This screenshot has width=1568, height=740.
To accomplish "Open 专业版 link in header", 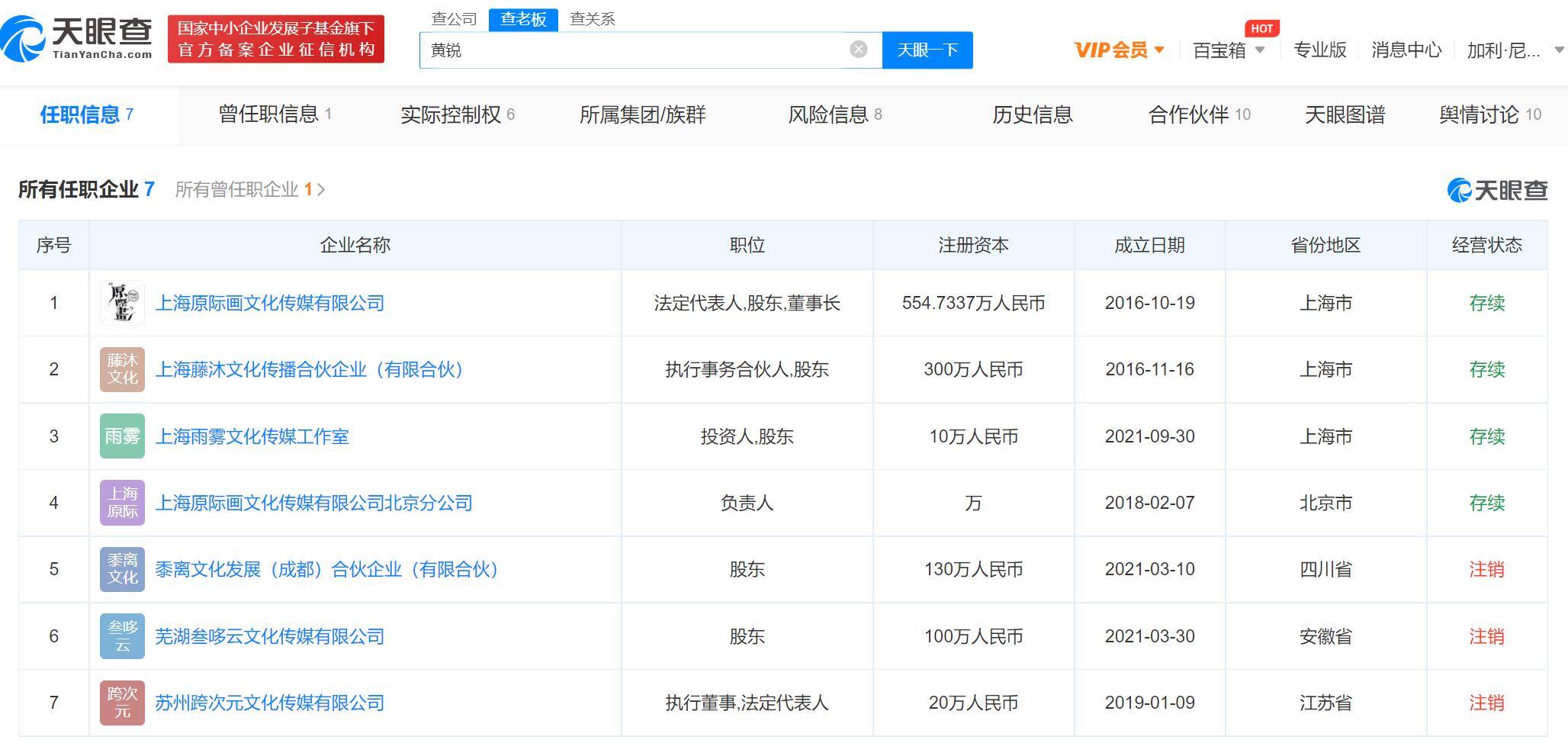I will (1319, 50).
